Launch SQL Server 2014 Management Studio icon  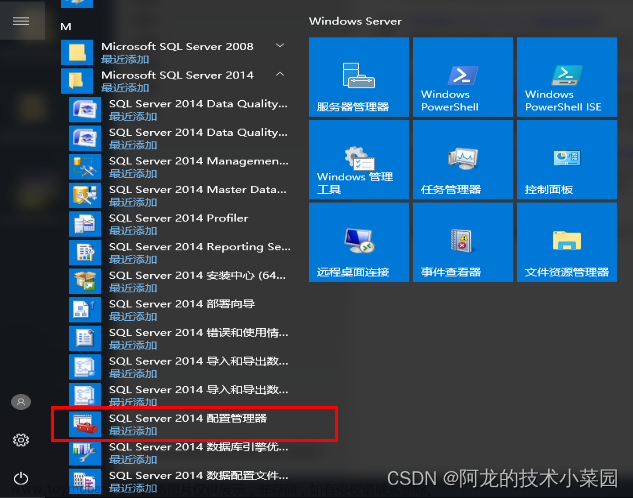click(85, 167)
